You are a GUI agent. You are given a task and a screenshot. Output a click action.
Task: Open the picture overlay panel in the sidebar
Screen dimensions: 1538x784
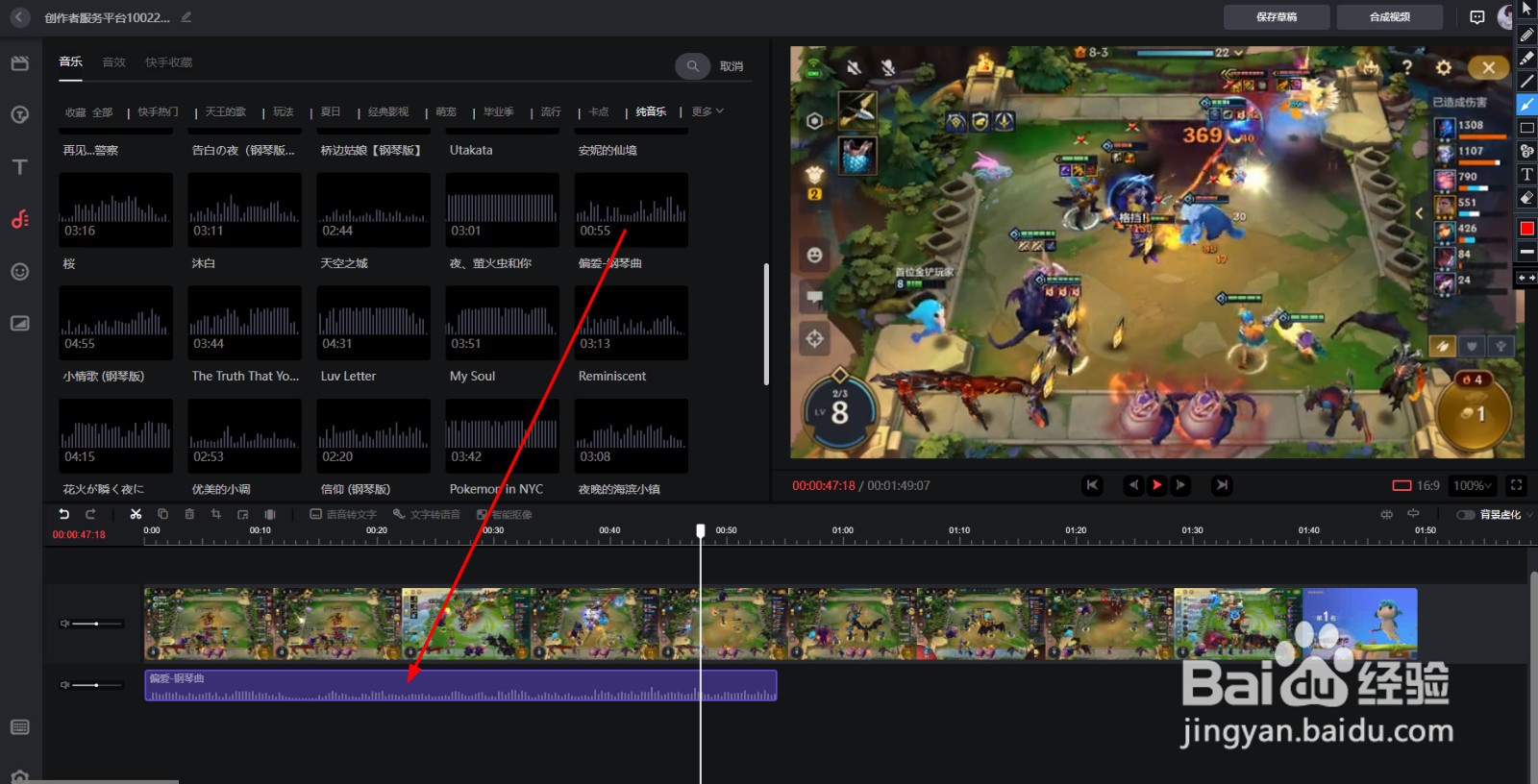[20, 324]
